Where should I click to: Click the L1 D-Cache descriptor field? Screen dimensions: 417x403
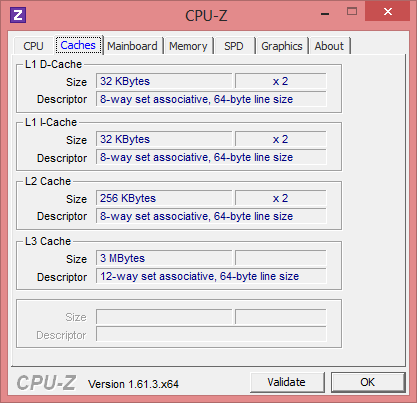click(x=211, y=99)
